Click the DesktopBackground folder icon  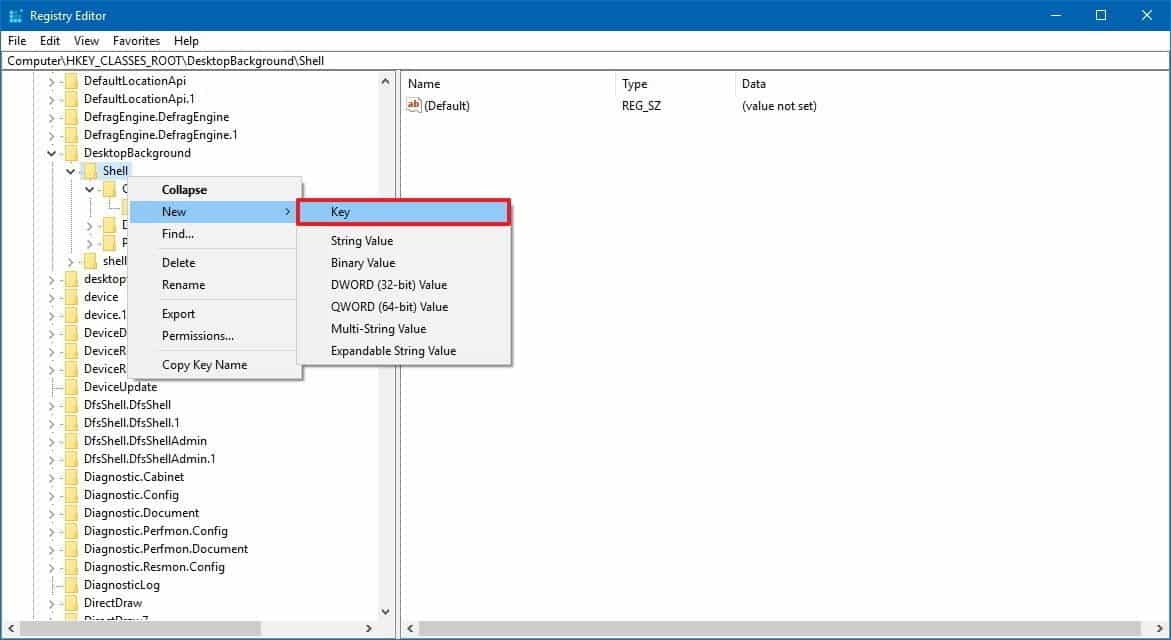(x=72, y=153)
